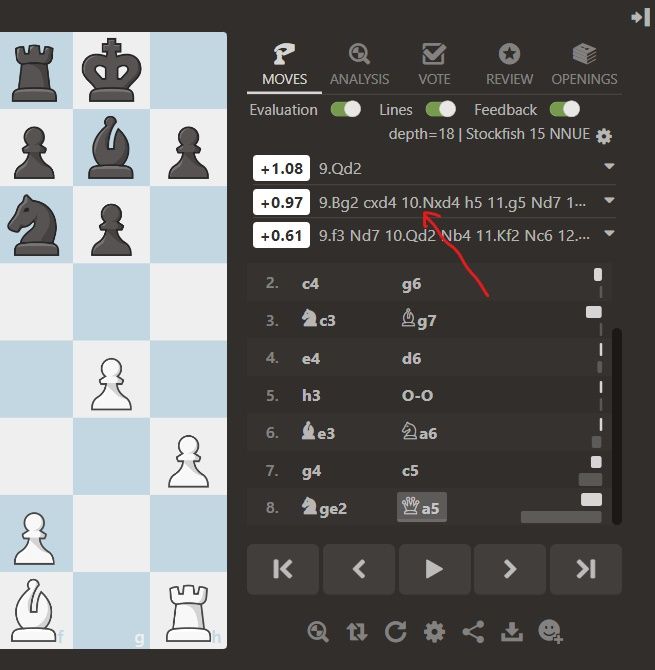Jump to white's move 2. c4
The image size is (655, 670).
pyautogui.click(x=310, y=283)
